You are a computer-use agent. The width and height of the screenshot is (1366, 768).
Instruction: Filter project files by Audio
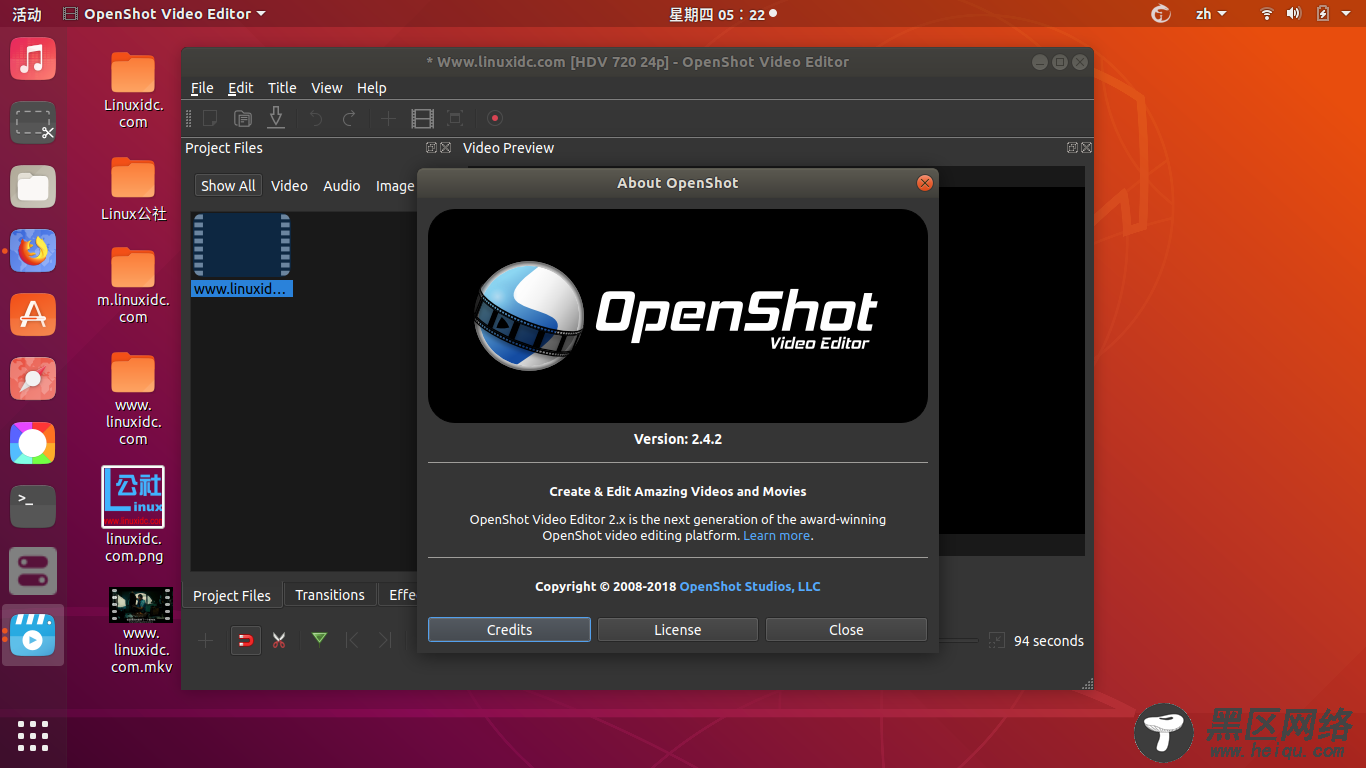point(341,185)
